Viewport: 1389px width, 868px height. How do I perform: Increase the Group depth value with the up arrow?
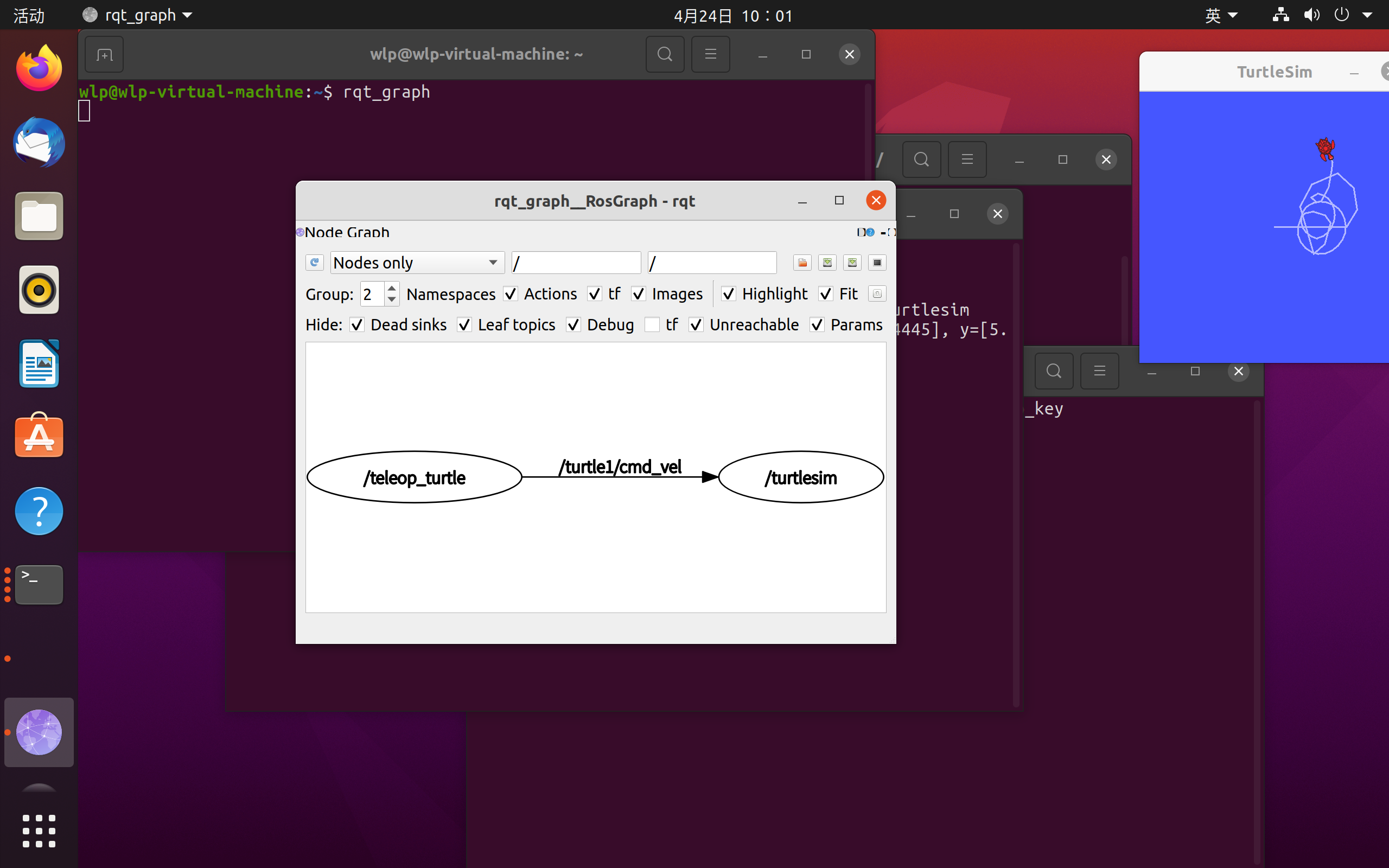click(x=391, y=288)
